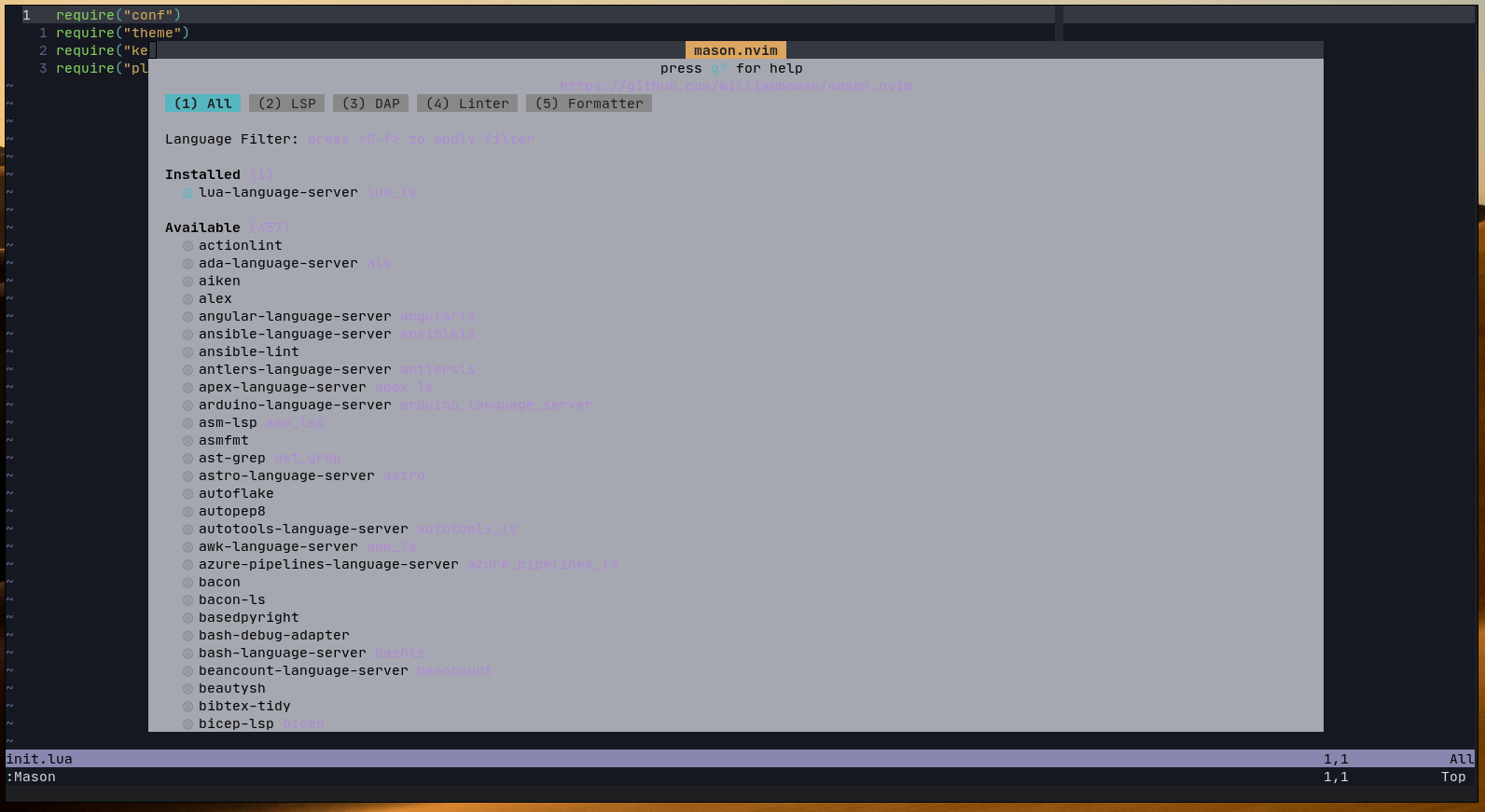Click the package icon beside autopep8
This screenshot has height=812, width=1485.
coord(187,512)
